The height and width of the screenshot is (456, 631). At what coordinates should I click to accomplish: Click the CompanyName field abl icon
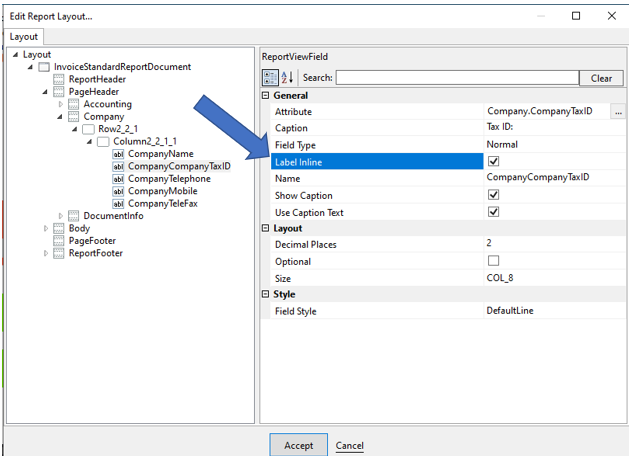tap(118, 154)
